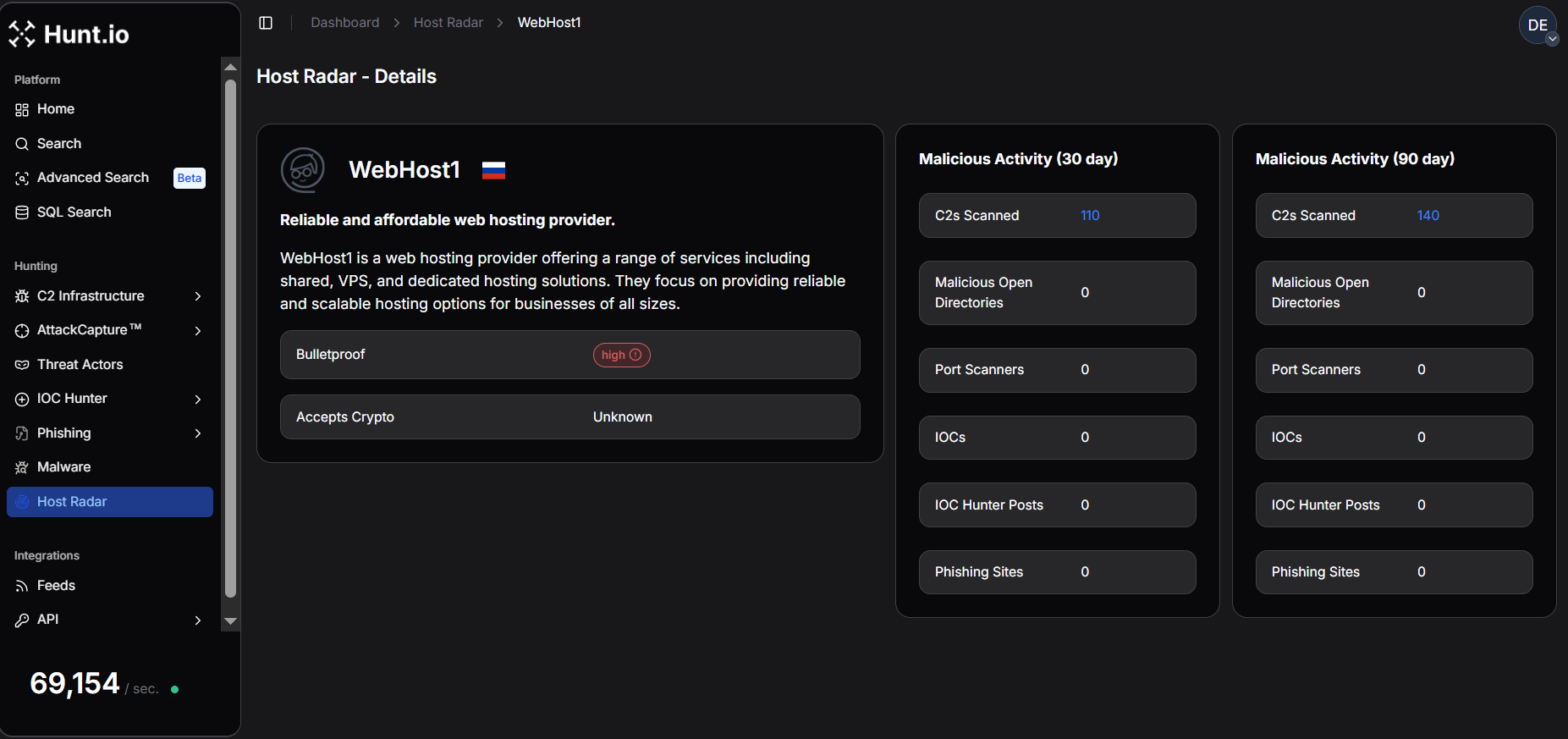Open SQL Search database icon
This screenshot has height=739, width=1568.
tap(22, 212)
